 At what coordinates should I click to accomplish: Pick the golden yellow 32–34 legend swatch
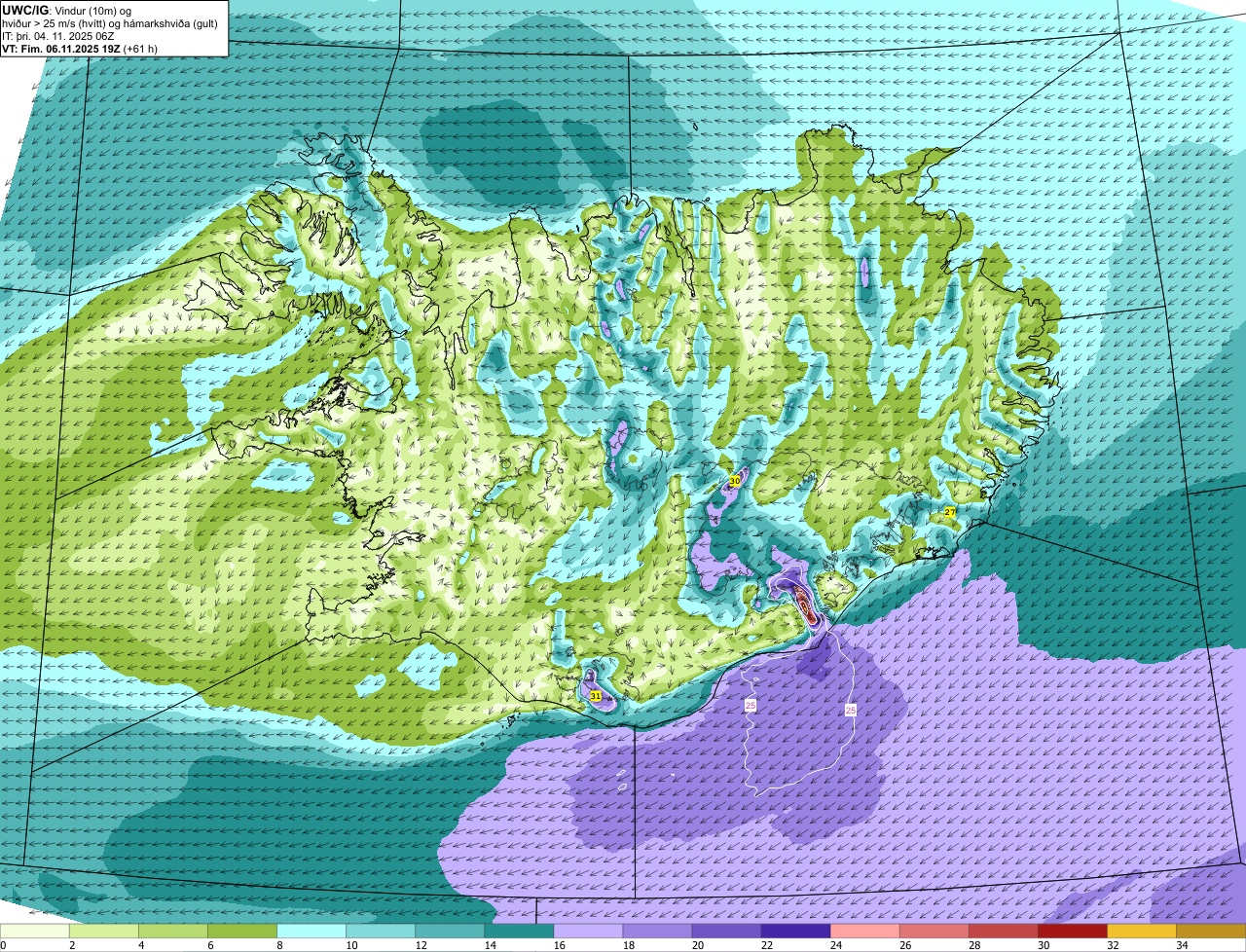click(x=1141, y=932)
